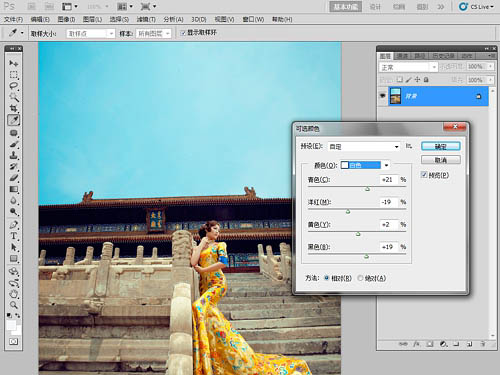The image size is (500, 375).
Task: Click the delete layer trash icon
Action: tap(483, 344)
